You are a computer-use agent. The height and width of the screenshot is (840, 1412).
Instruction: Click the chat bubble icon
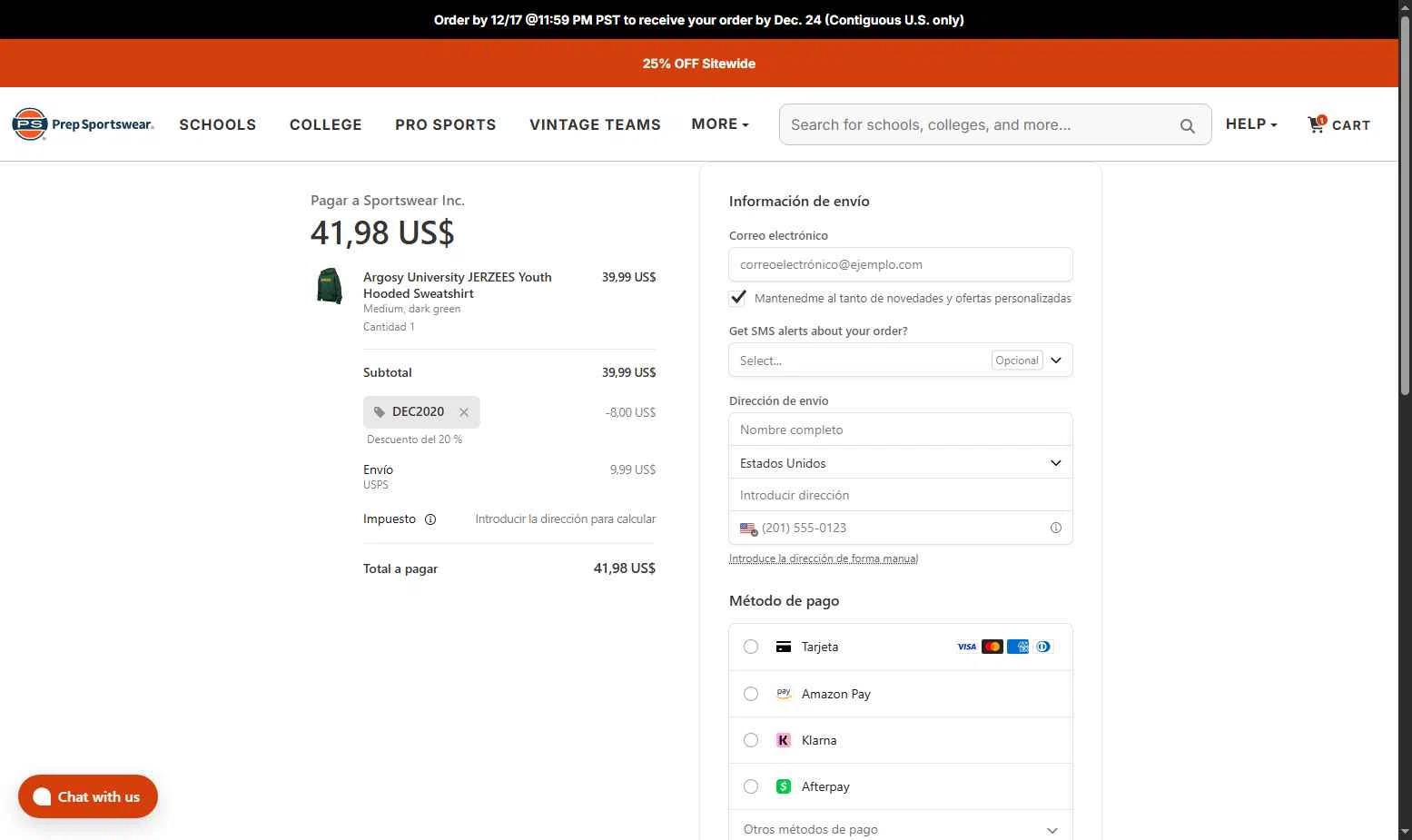[x=42, y=796]
